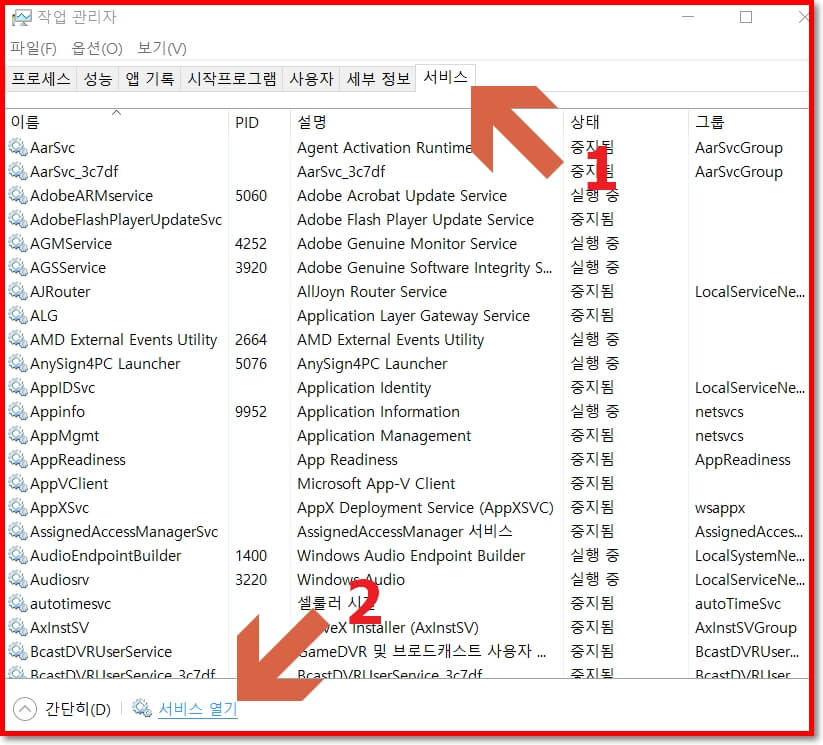The height and width of the screenshot is (745, 823).
Task: Select the 서비스 tab
Action: pyautogui.click(x=446, y=77)
